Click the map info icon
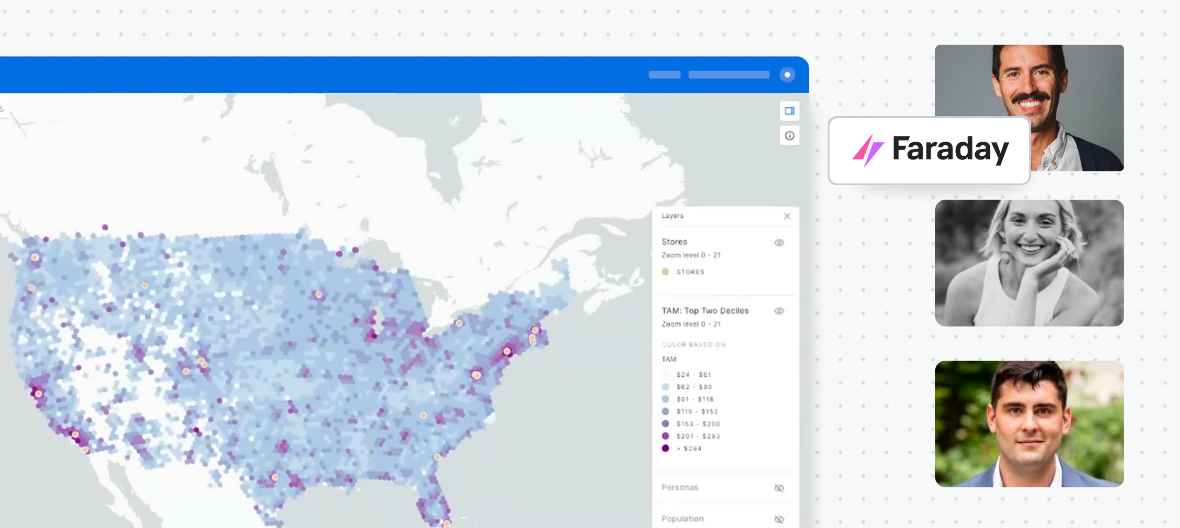Image resolution: width=1180 pixels, height=528 pixels. point(789,136)
